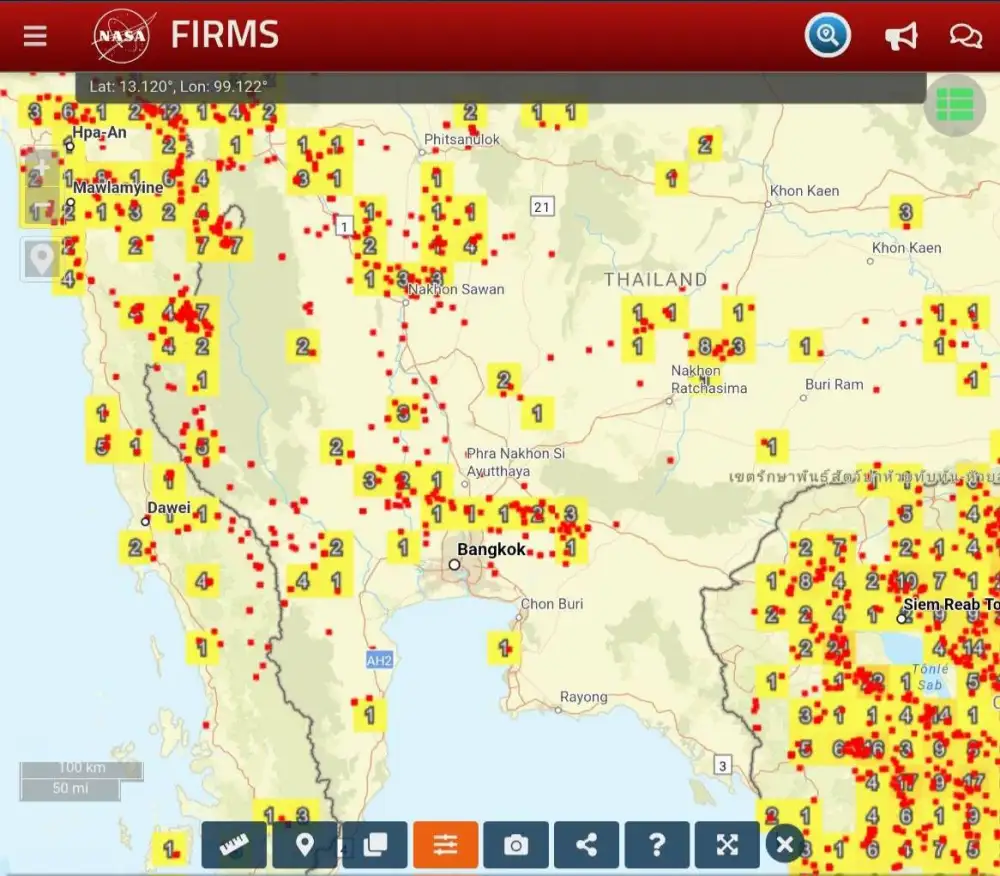This screenshot has height=876, width=1000.
Task: Toggle the orange advanced settings sliders button
Action: (x=446, y=845)
